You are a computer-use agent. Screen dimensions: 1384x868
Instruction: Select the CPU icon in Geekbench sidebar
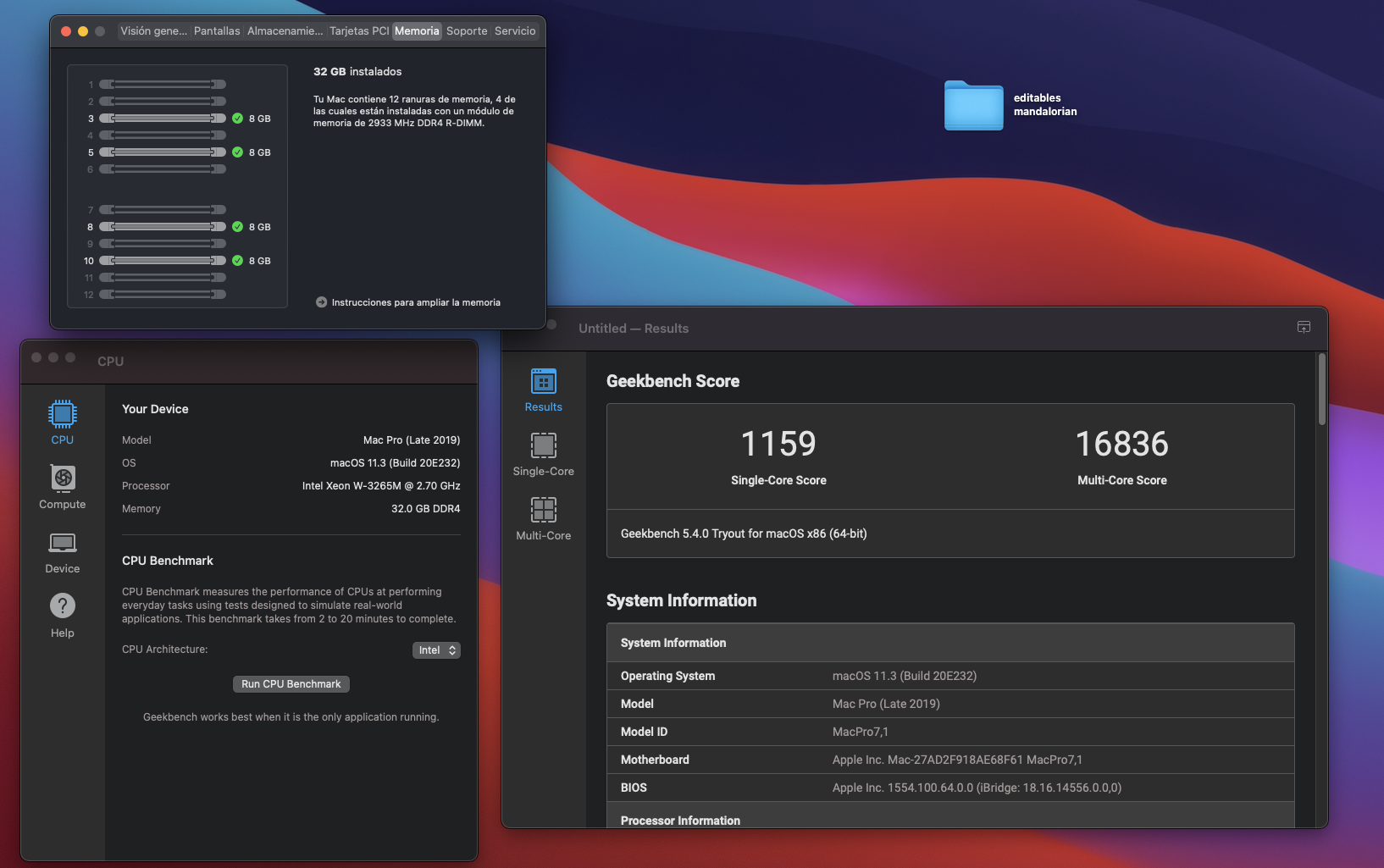coord(63,414)
